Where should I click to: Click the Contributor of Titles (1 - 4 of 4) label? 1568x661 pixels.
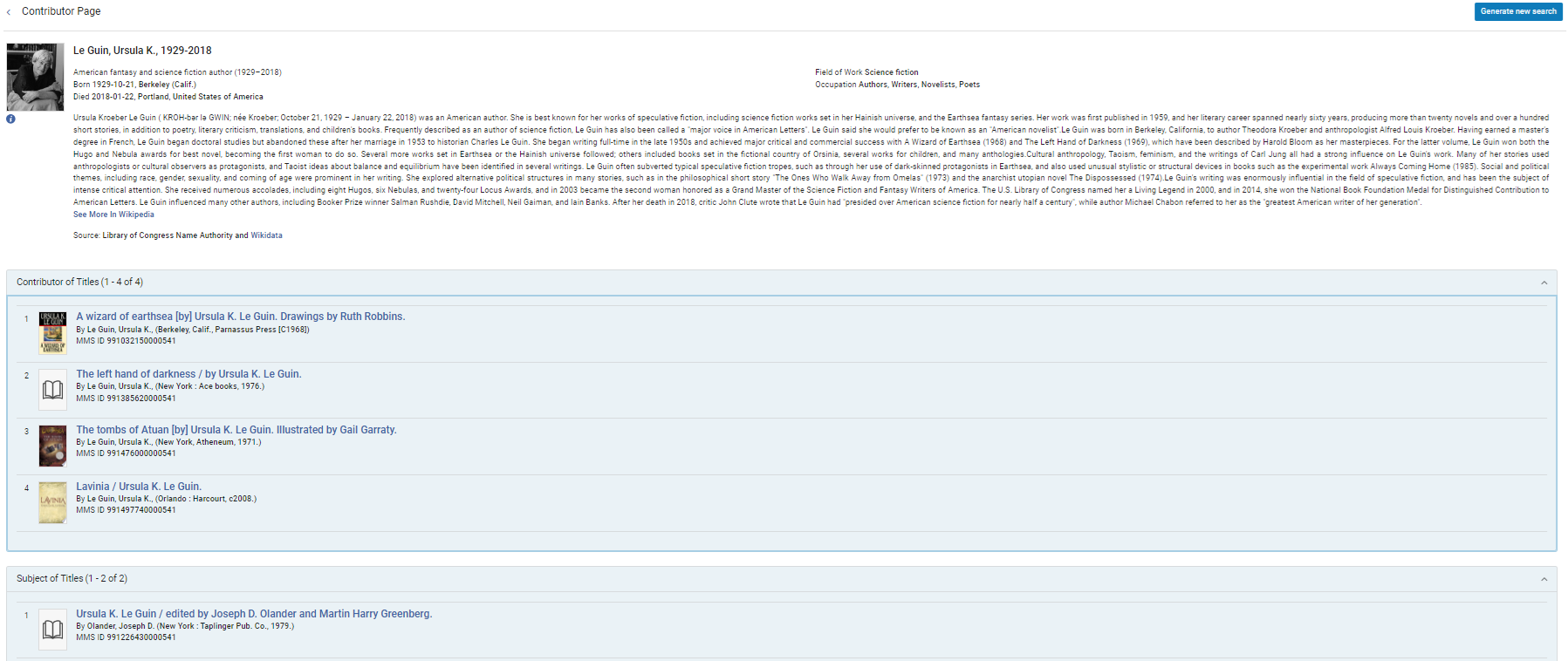click(79, 283)
